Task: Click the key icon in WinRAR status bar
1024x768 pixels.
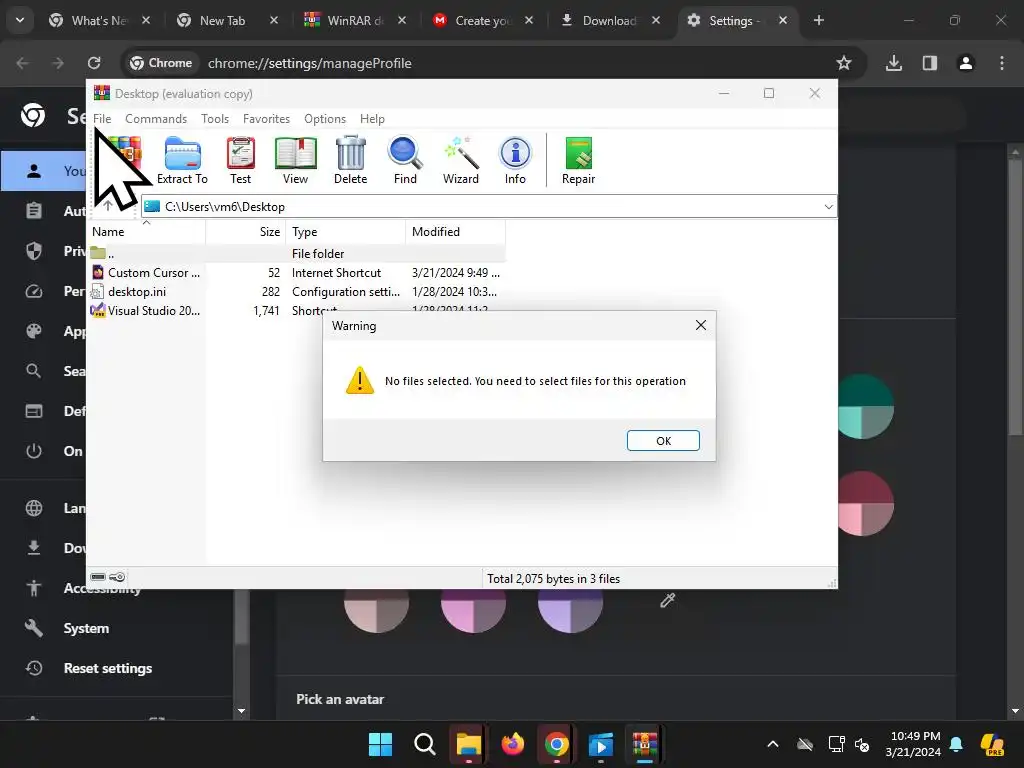Action: [x=118, y=577]
